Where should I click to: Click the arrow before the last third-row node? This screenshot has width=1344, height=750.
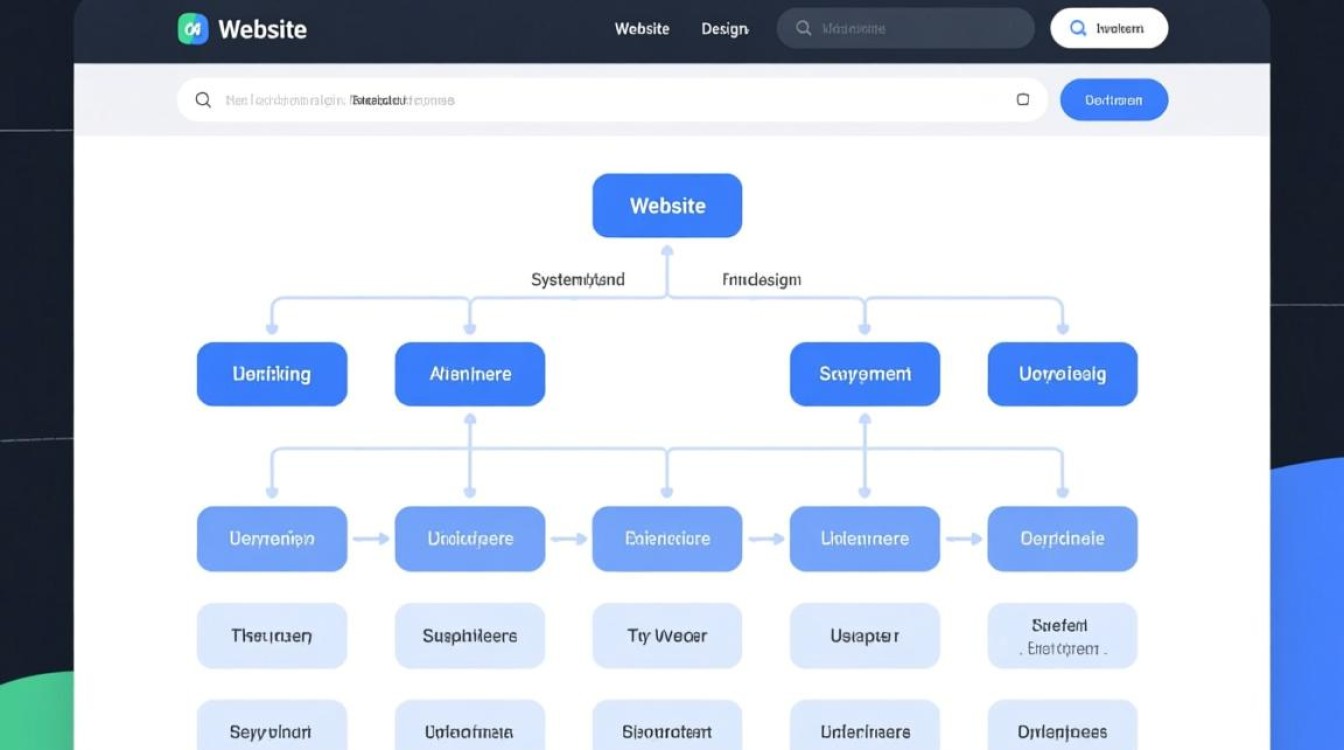pyautogui.click(x=963, y=539)
